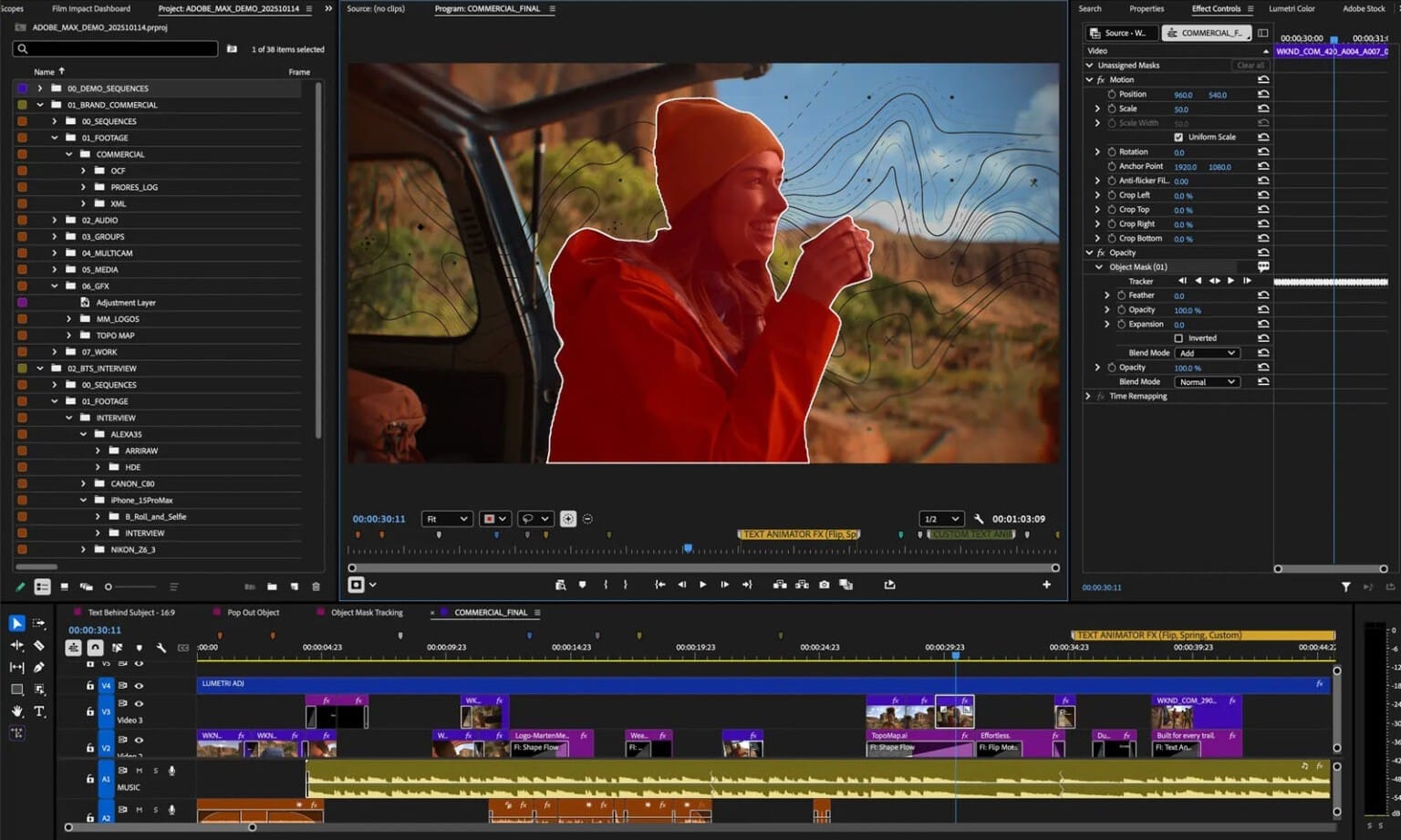
Task: Mute the A1 MUSIC track
Action: (140, 771)
